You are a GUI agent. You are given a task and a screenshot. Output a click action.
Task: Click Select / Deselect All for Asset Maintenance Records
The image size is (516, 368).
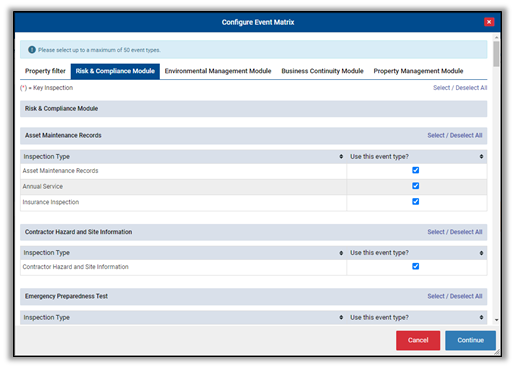click(454, 135)
